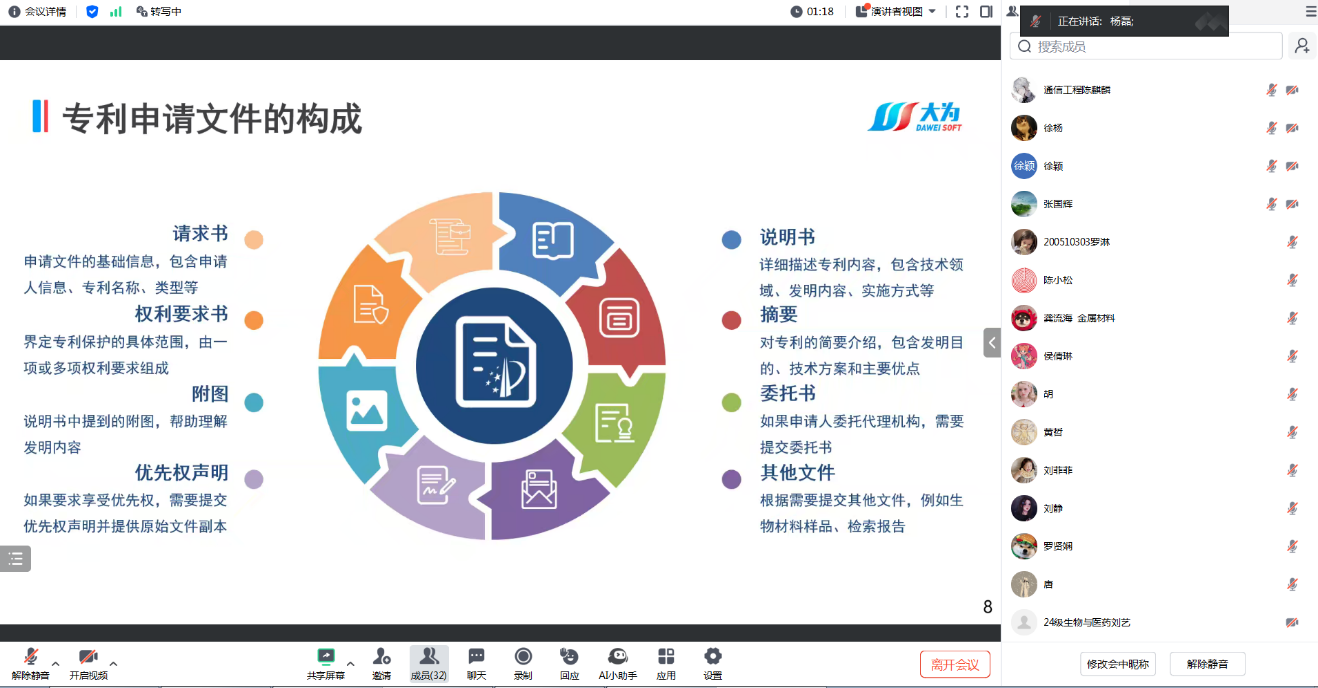Click the 共享屏幕 share screen icon

(x=326, y=657)
